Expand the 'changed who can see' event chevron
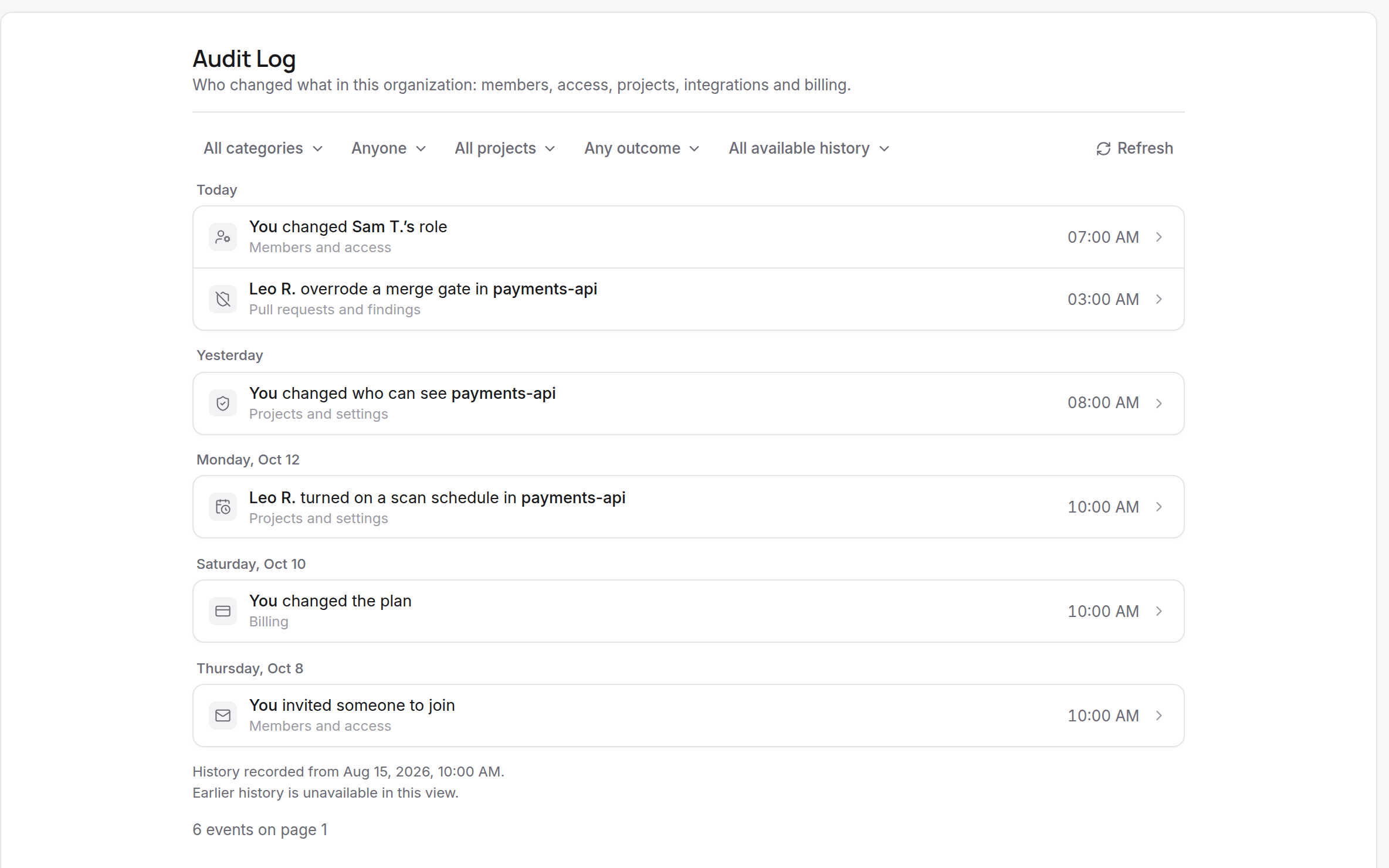 [x=1159, y=404]
